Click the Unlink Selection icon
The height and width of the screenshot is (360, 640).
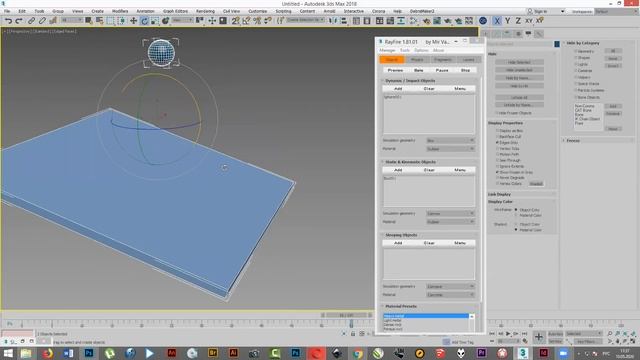coord(42,20)
